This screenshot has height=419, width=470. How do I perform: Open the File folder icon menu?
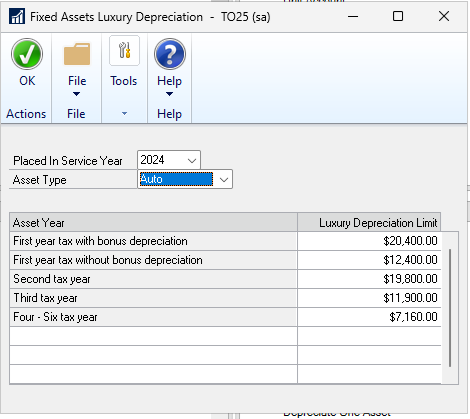pos(77,54)
